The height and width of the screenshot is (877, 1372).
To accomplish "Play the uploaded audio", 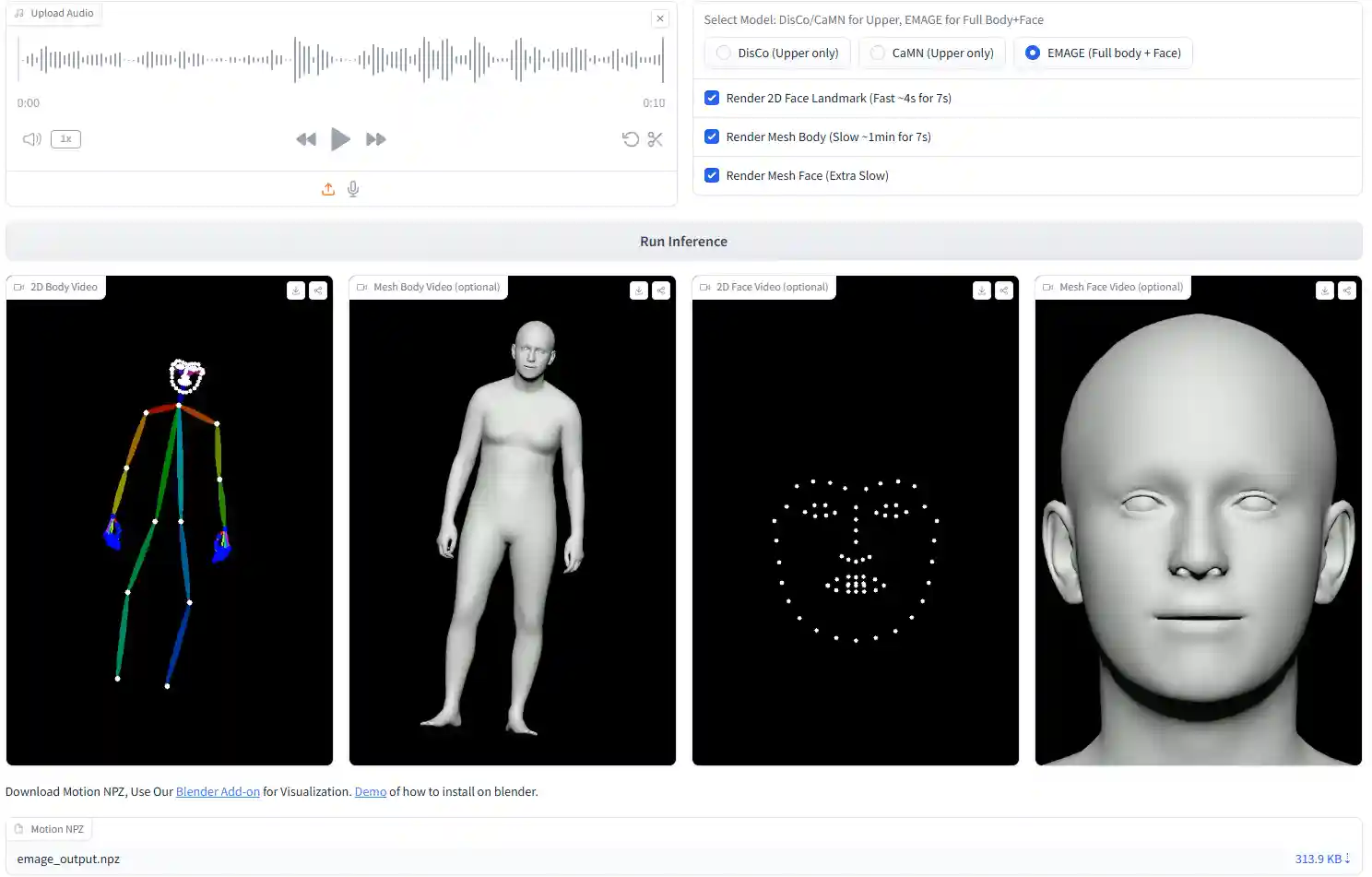I will 340,139.
